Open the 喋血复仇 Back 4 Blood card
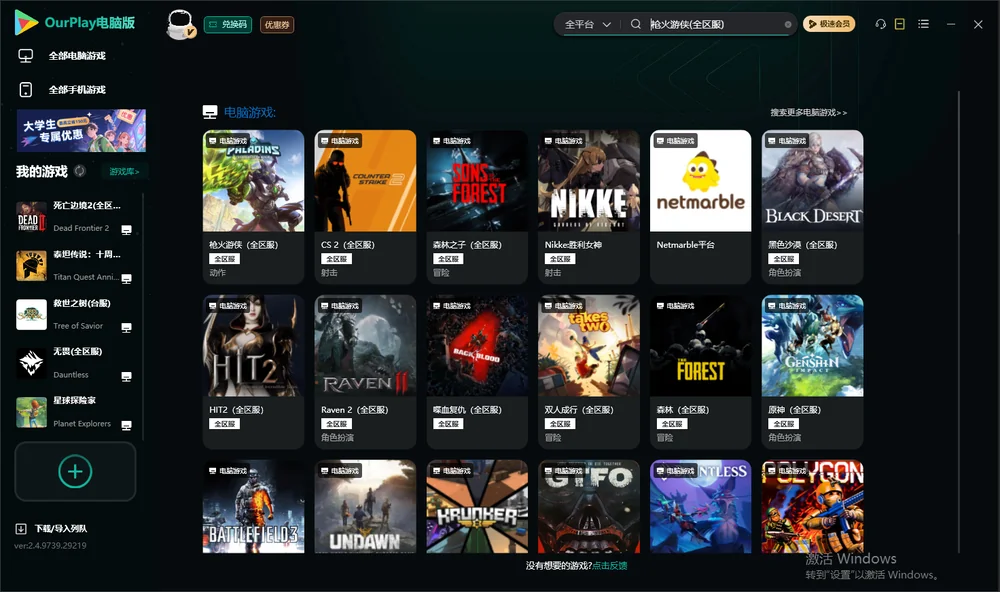This screenshot has height=592, width=1000. pyautogui.click(x=477, y=372)
